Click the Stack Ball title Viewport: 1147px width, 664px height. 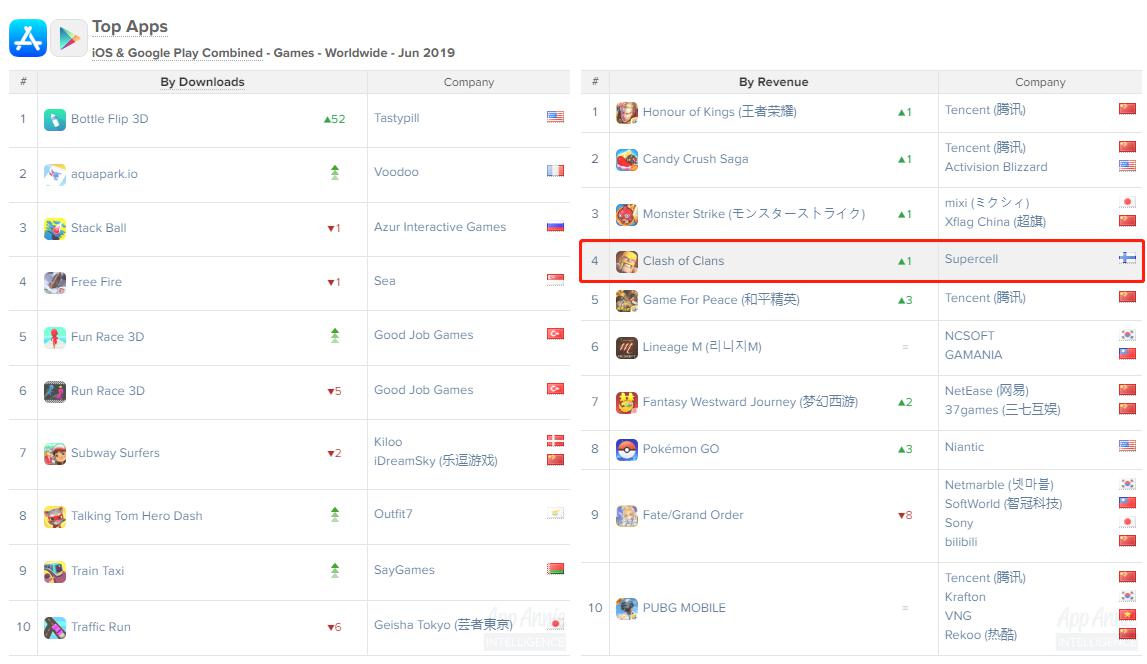[99, 228]
